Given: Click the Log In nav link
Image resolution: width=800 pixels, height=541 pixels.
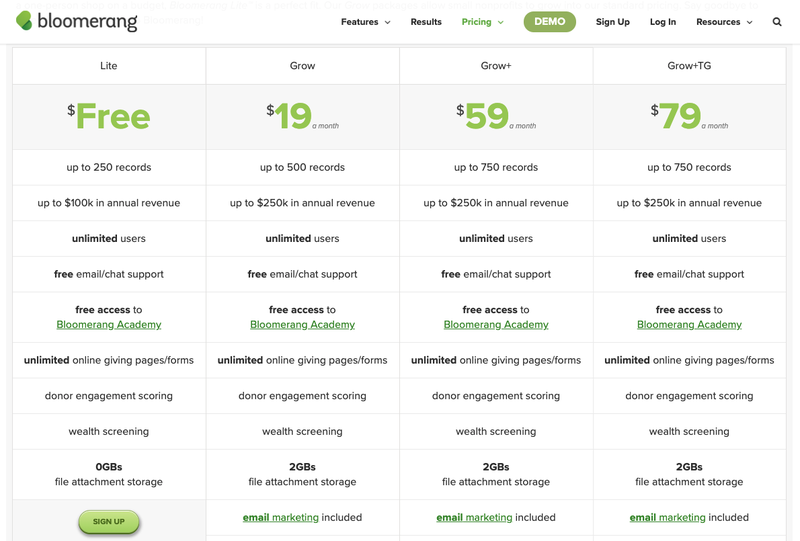Looking at the screenshot, I should tap(663, 22).
